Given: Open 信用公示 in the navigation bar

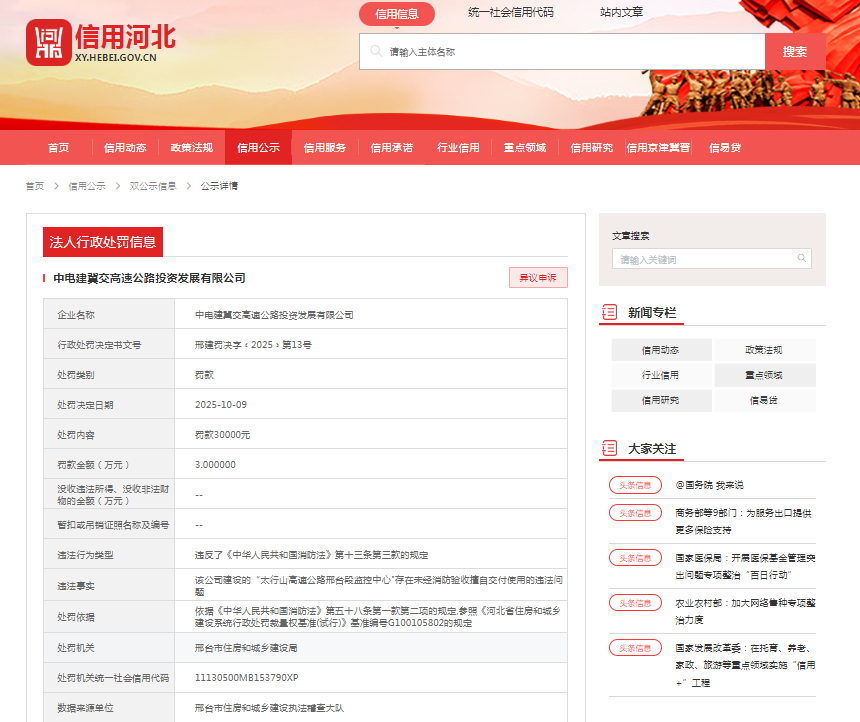Looking at the screenshot, I should [x=258, y=148].
